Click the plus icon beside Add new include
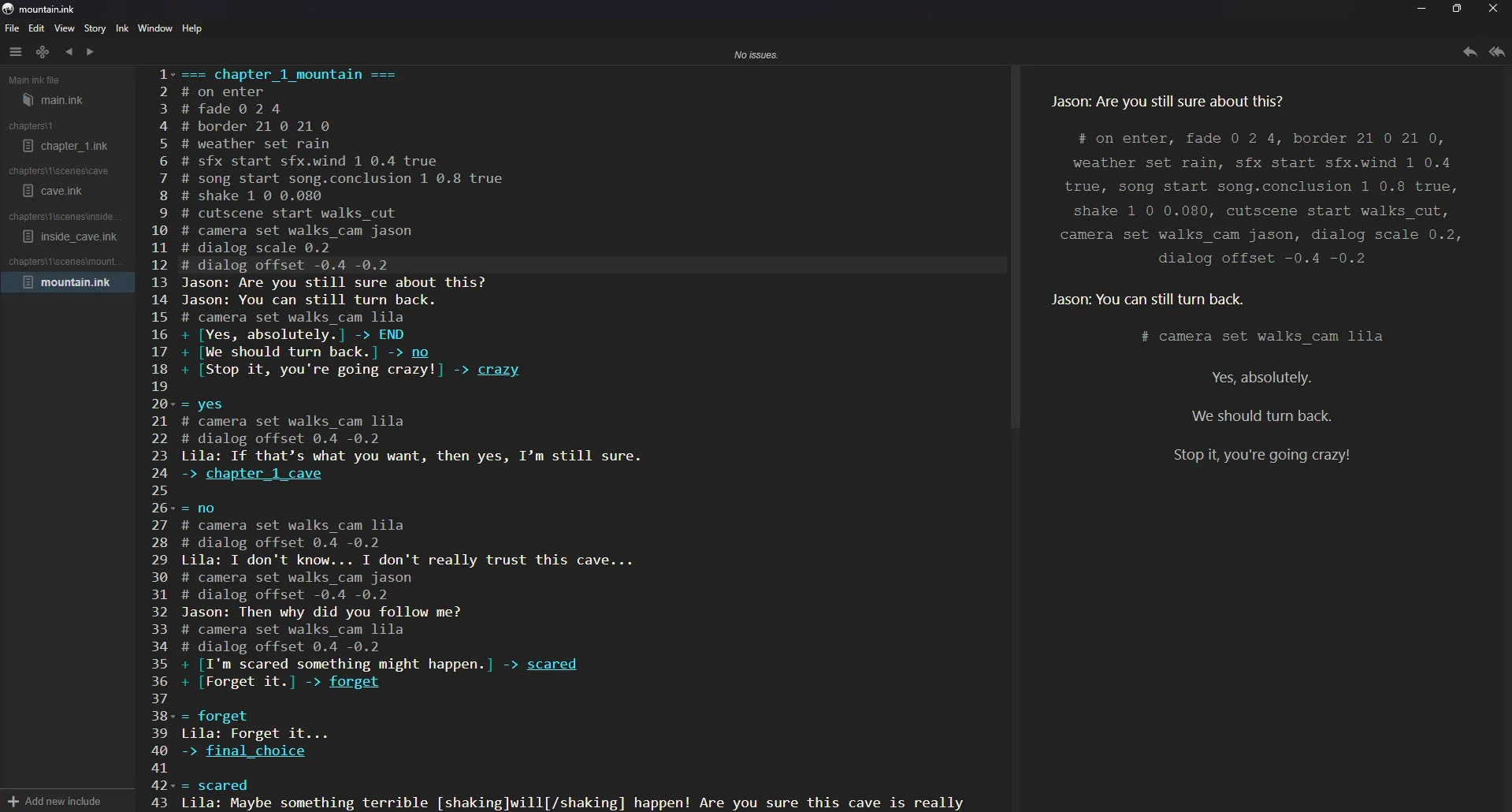The width and height of the screenshot is (1512, 812). [x=13, y=801]
